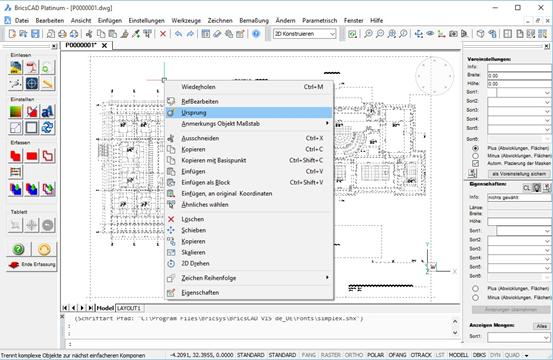Open the 'Zeichnen' menu
Viewport: 553px width, 360px height.
point(220,20)
